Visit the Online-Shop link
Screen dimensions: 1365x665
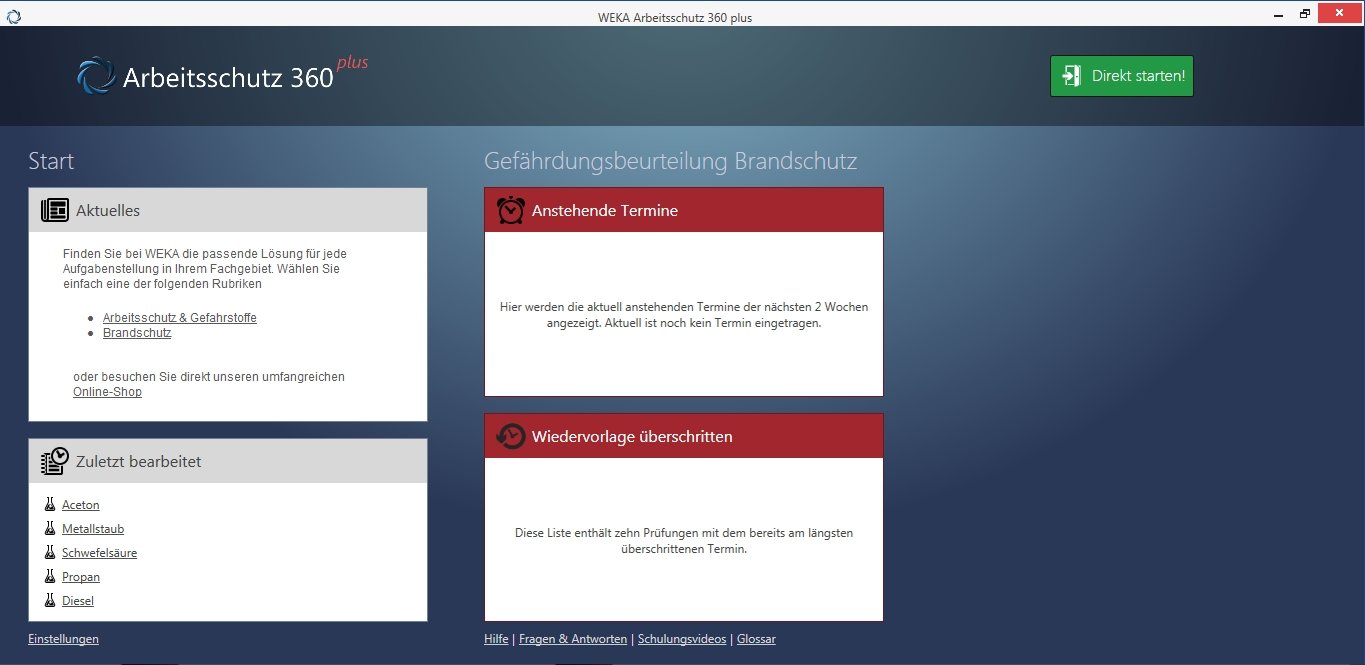pyautogui.click(x=107, y=392)
